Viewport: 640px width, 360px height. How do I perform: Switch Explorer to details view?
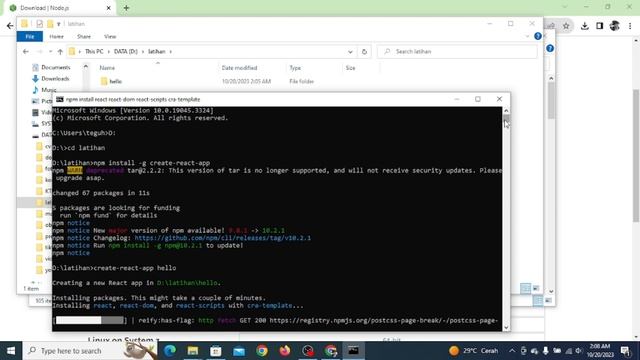pyautogui.click(x=526, y=288)
